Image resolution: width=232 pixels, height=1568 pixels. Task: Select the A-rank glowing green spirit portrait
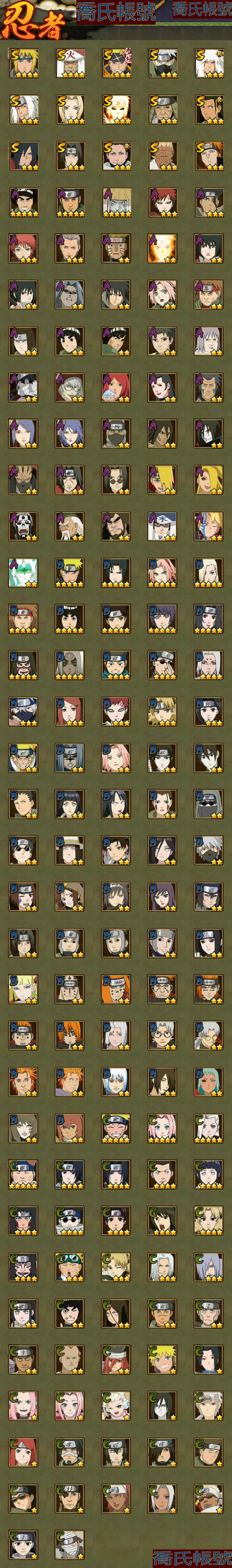tap(23, 572)
